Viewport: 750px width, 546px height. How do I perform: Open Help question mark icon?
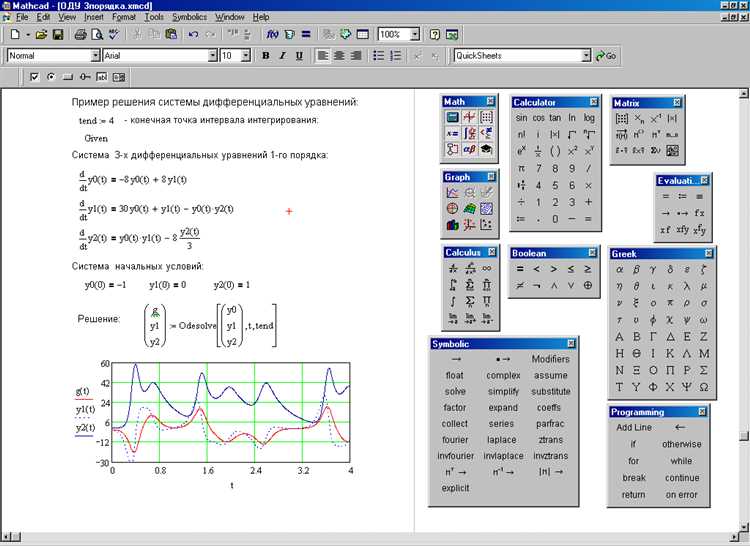click(x=434, y=34)
